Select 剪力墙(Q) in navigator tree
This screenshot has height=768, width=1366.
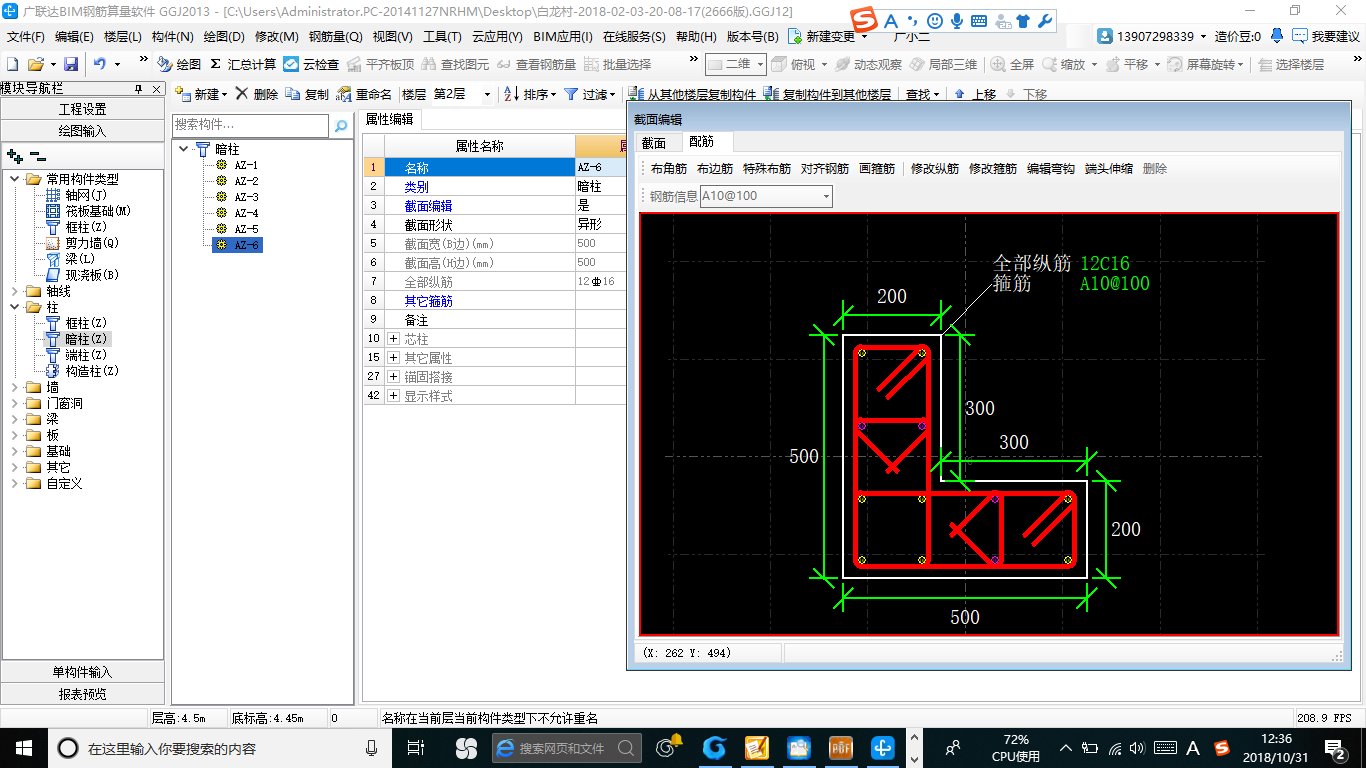[91, 243]
